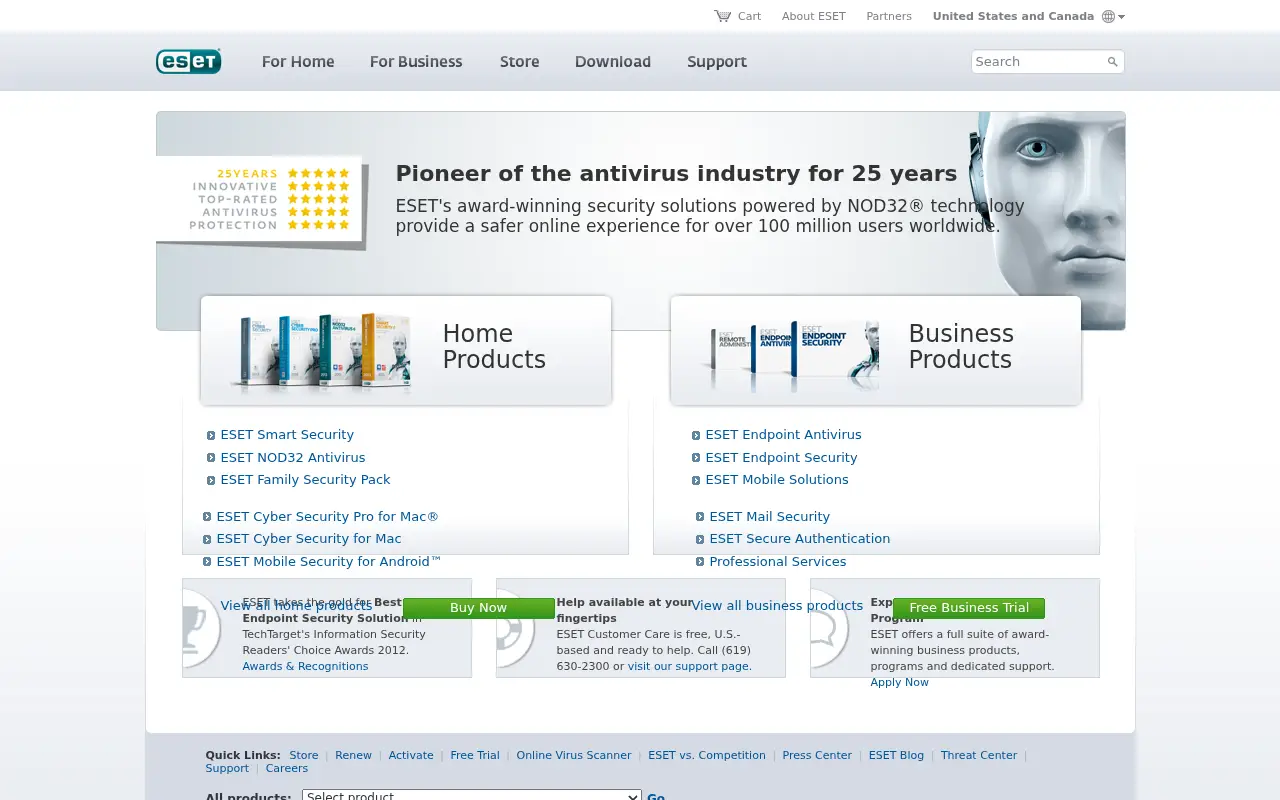Open ESET Endpoint Security link
Image resolution: width=1280 pixels, height=800 pixels.
click(782, 458)
